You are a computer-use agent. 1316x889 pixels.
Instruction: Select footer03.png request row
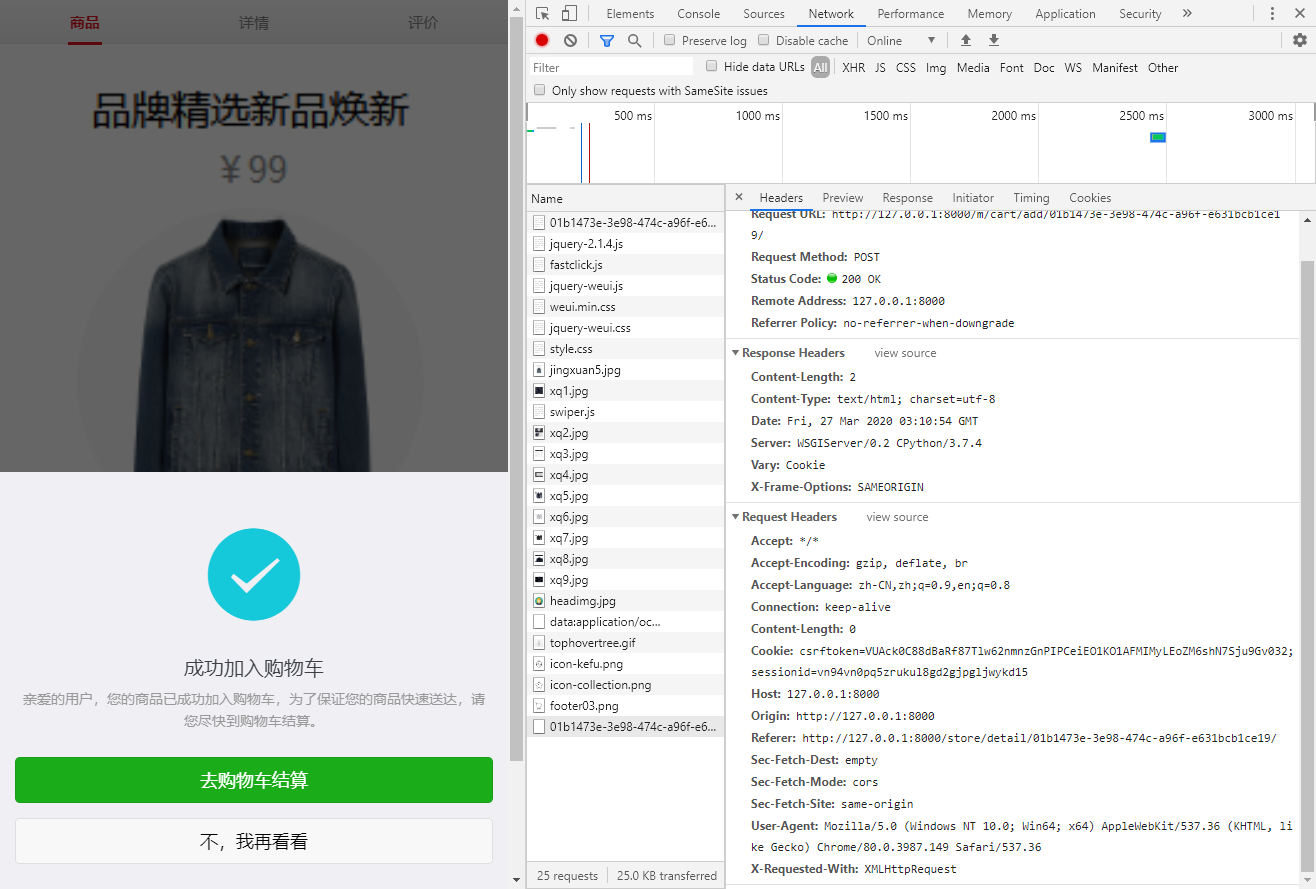pyautogui.click(x=625, y=706)
